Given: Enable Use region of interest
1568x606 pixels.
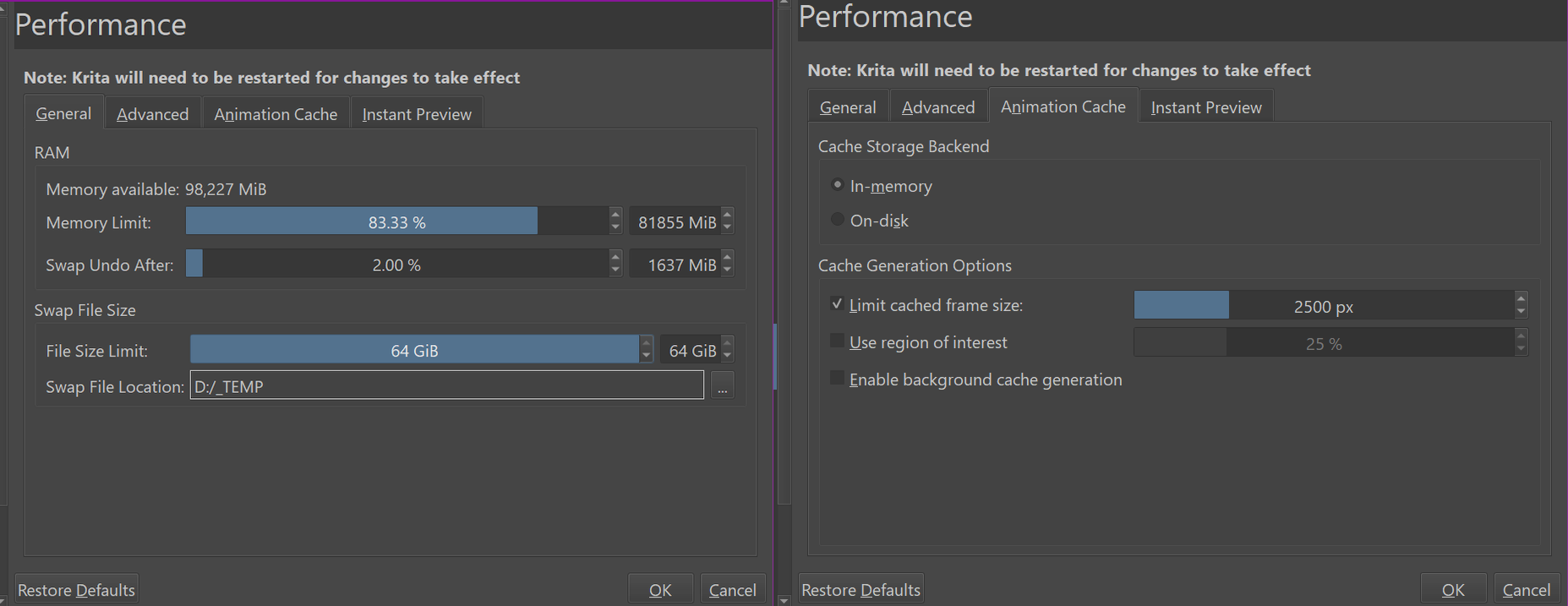Looking at the screenshot, I should 837,341.
